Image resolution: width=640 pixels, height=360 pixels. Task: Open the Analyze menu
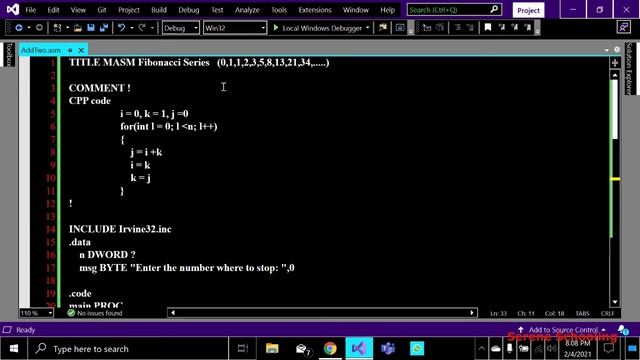pyautogui.click(x=247, y=10)
